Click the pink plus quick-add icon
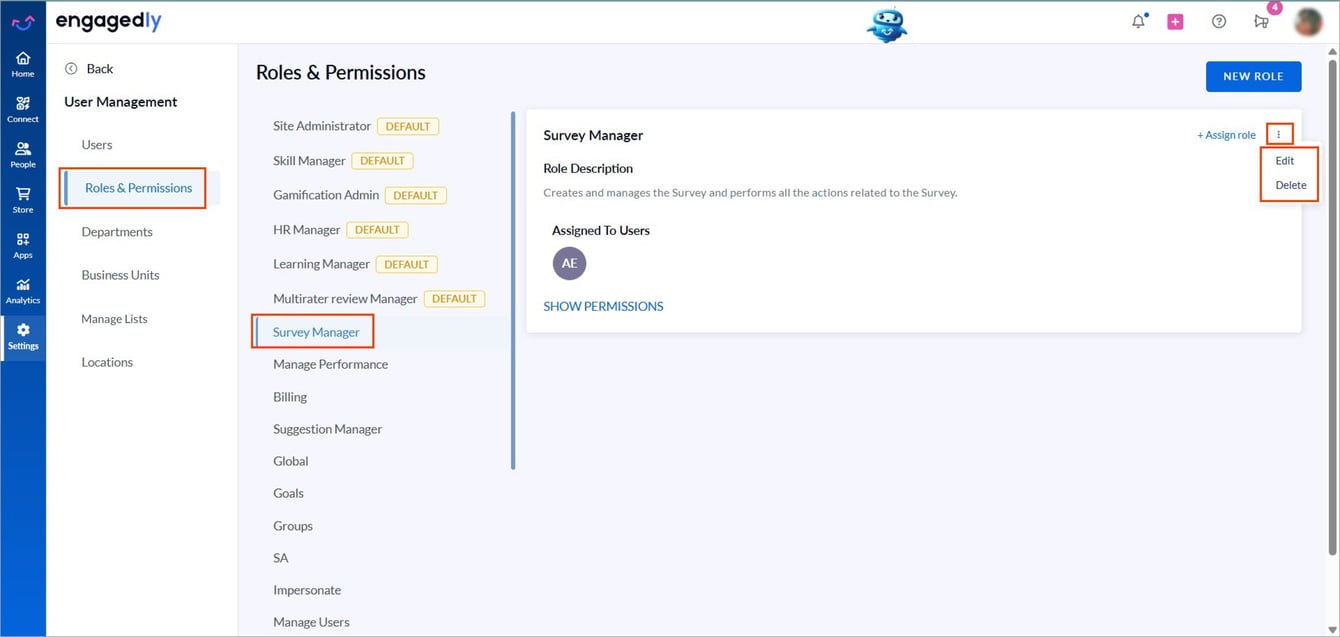The height and width of the screenshot is (637, 1340). (1175, 21)
